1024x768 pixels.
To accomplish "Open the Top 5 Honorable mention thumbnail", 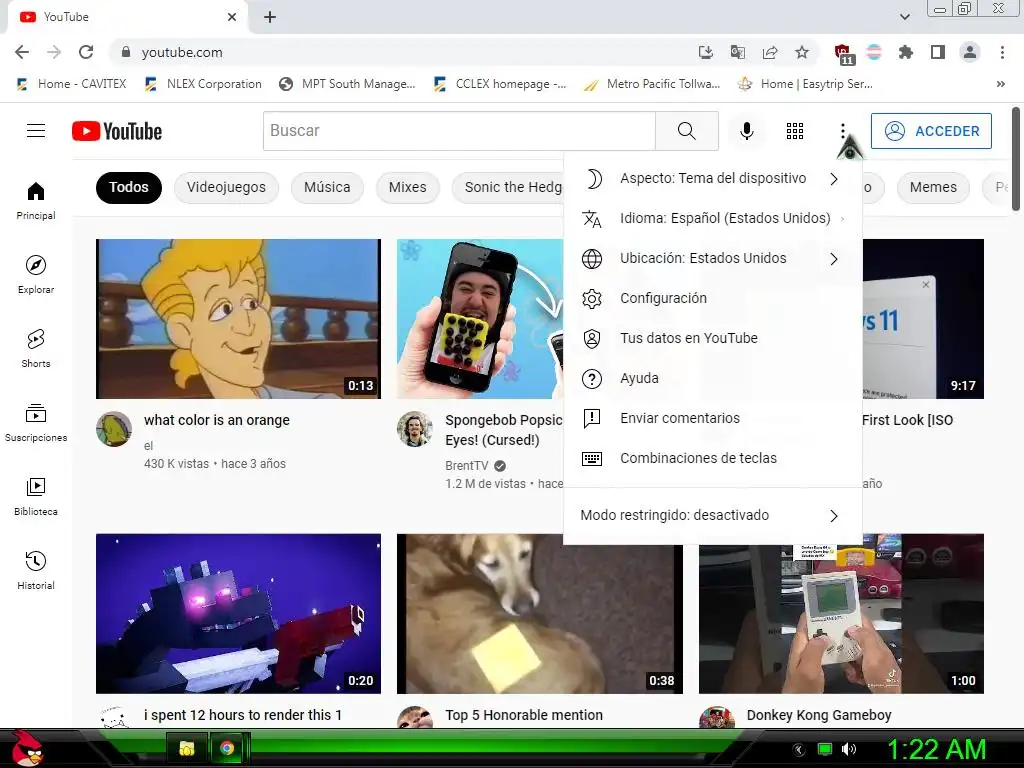I will point(540,613).
